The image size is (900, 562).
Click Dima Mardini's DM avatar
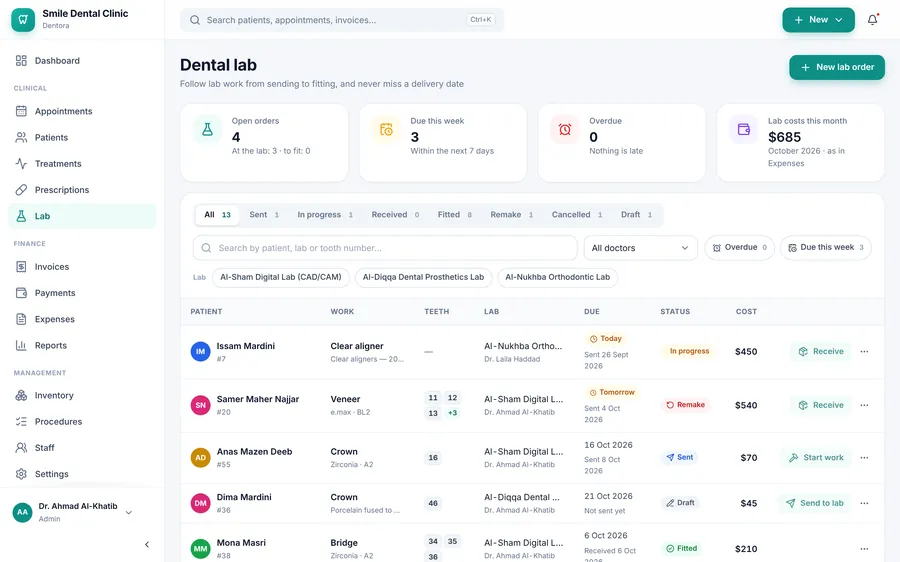click(200, 503)
